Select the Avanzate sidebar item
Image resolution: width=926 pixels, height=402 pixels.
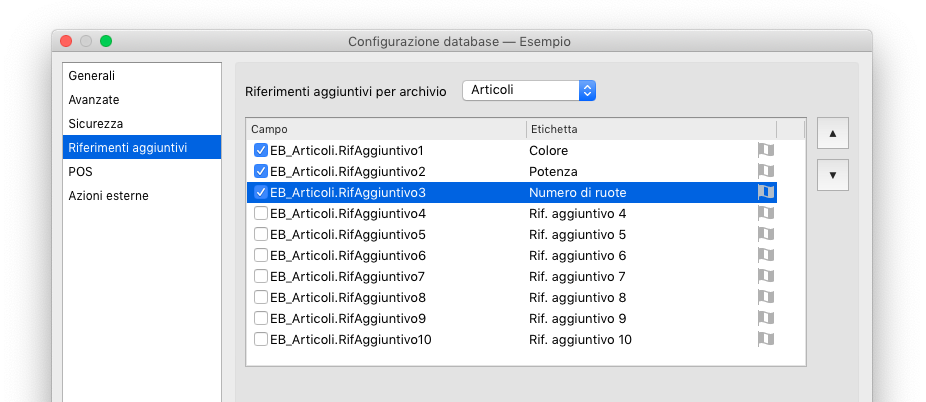point(94,100)
